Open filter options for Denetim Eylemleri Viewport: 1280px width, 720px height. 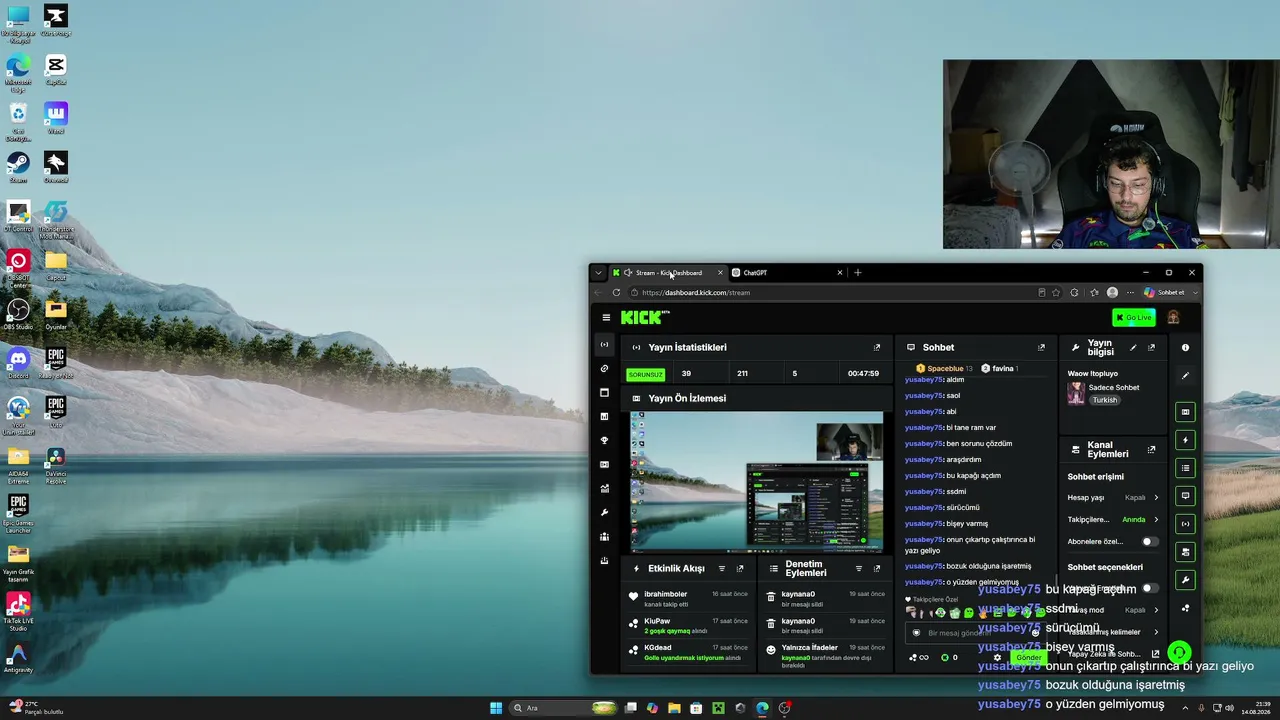[x=858, y=569]
